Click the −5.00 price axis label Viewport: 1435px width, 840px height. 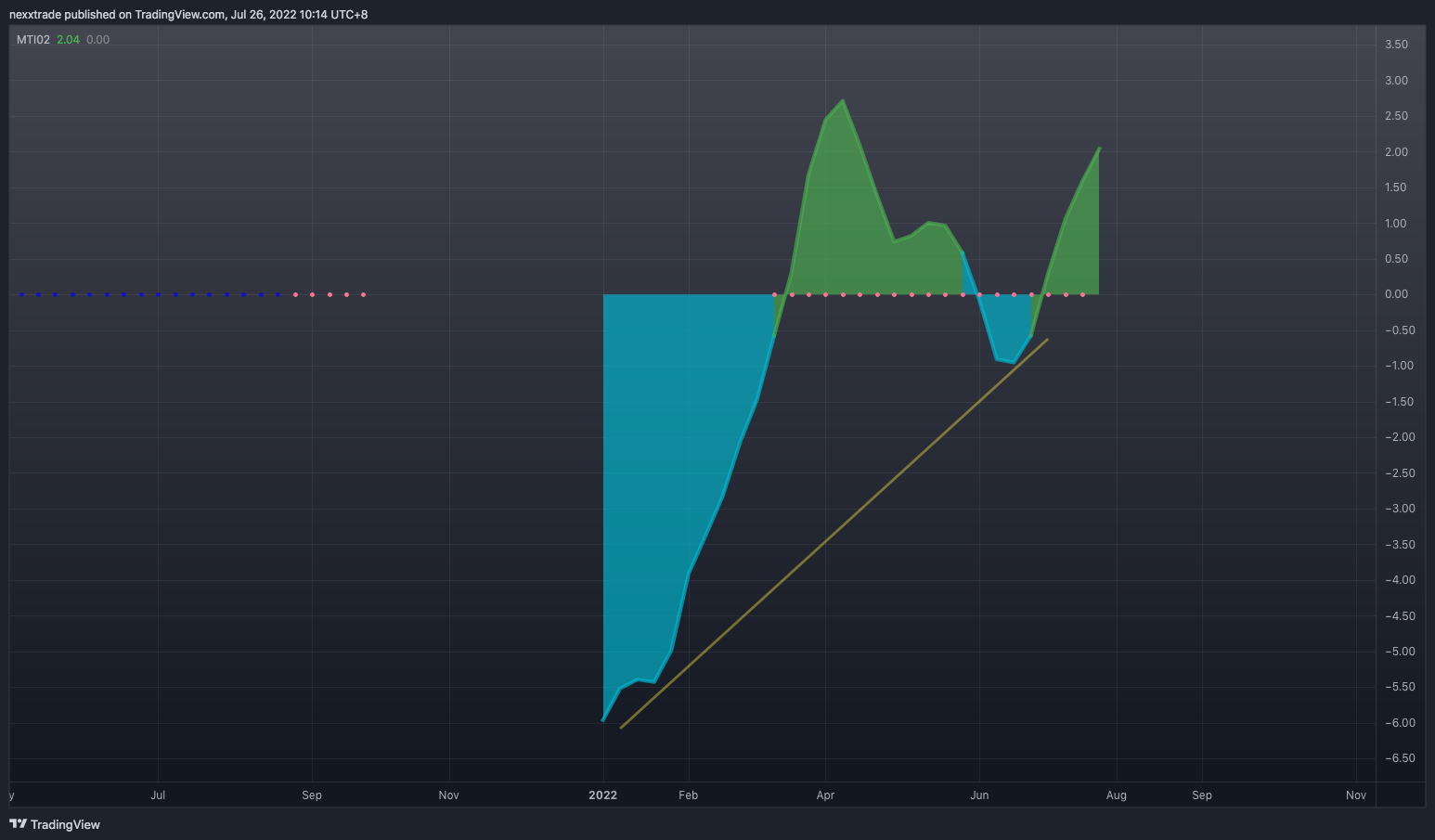point(1400,652)
